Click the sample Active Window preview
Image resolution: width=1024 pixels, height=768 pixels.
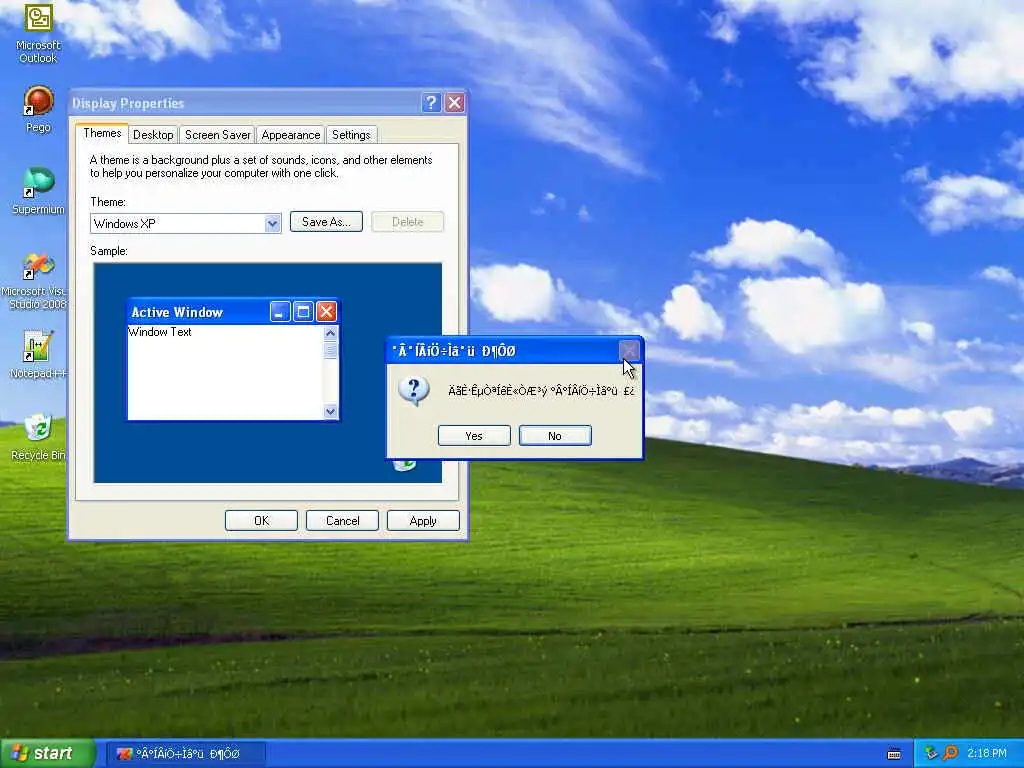tap(233, 360)
